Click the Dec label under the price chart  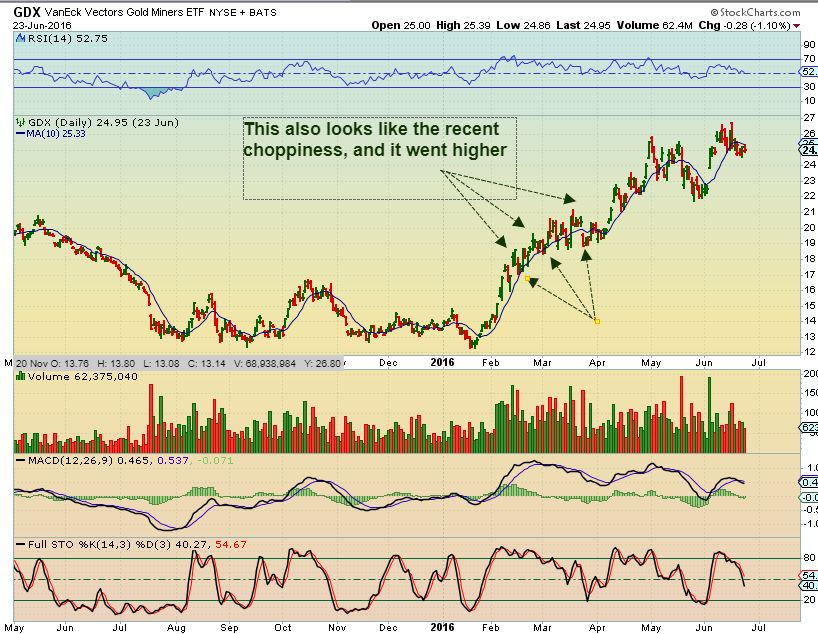388,363
